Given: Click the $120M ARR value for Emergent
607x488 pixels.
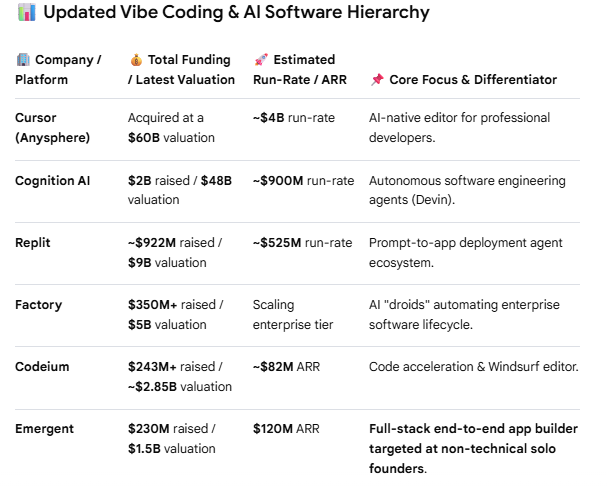Looking at the screenshot, I should (286, 429).
